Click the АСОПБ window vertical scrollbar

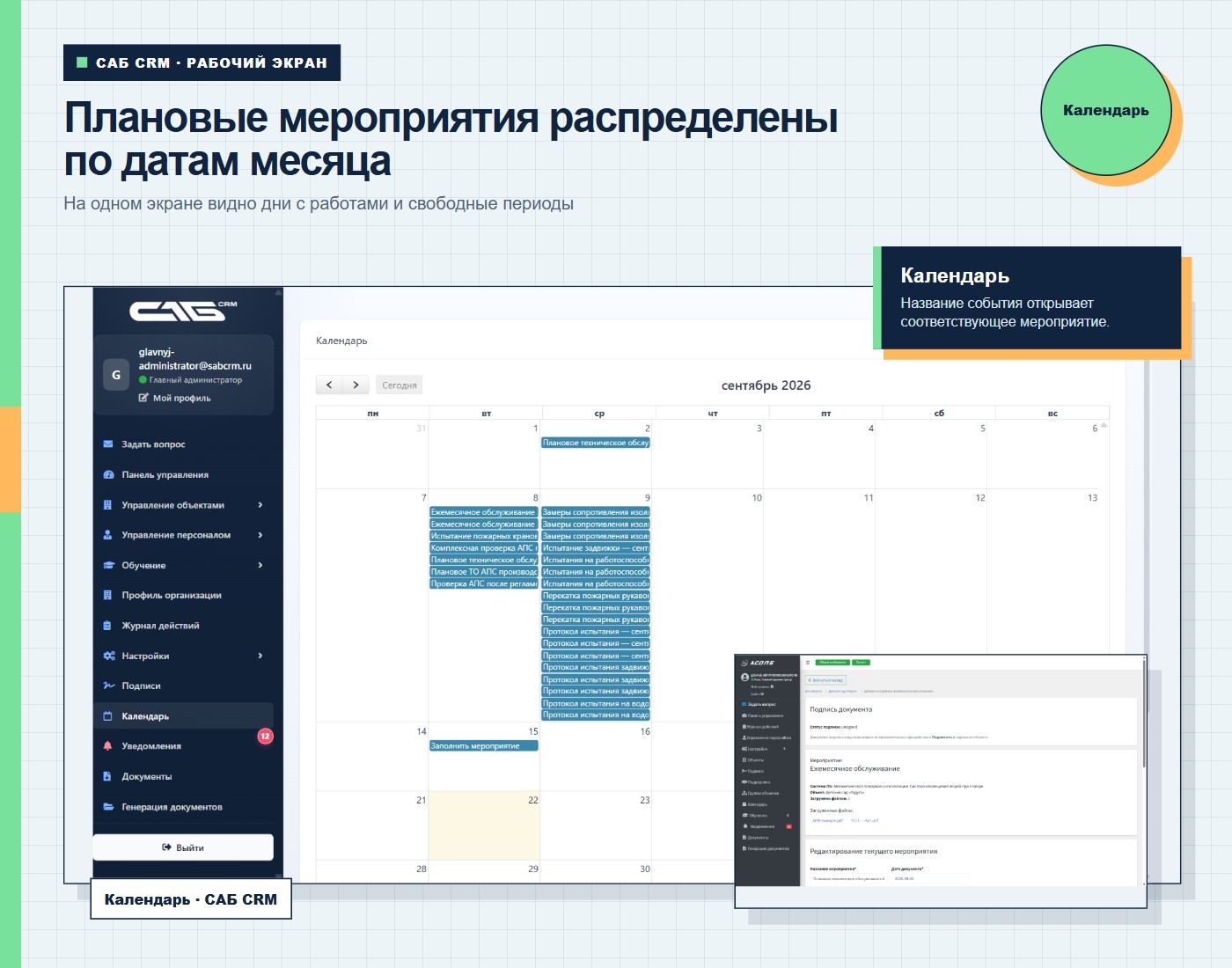(x=1143, y=713)
